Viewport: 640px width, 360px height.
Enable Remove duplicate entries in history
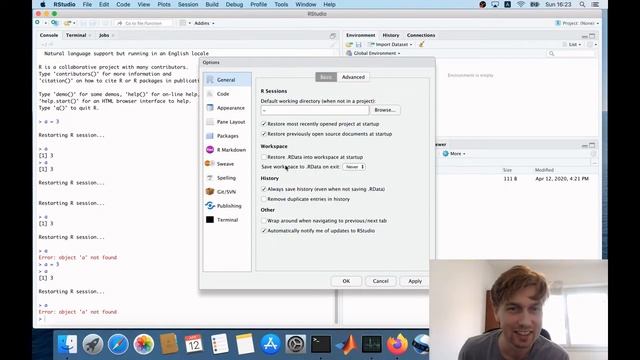tap(264, 199)
